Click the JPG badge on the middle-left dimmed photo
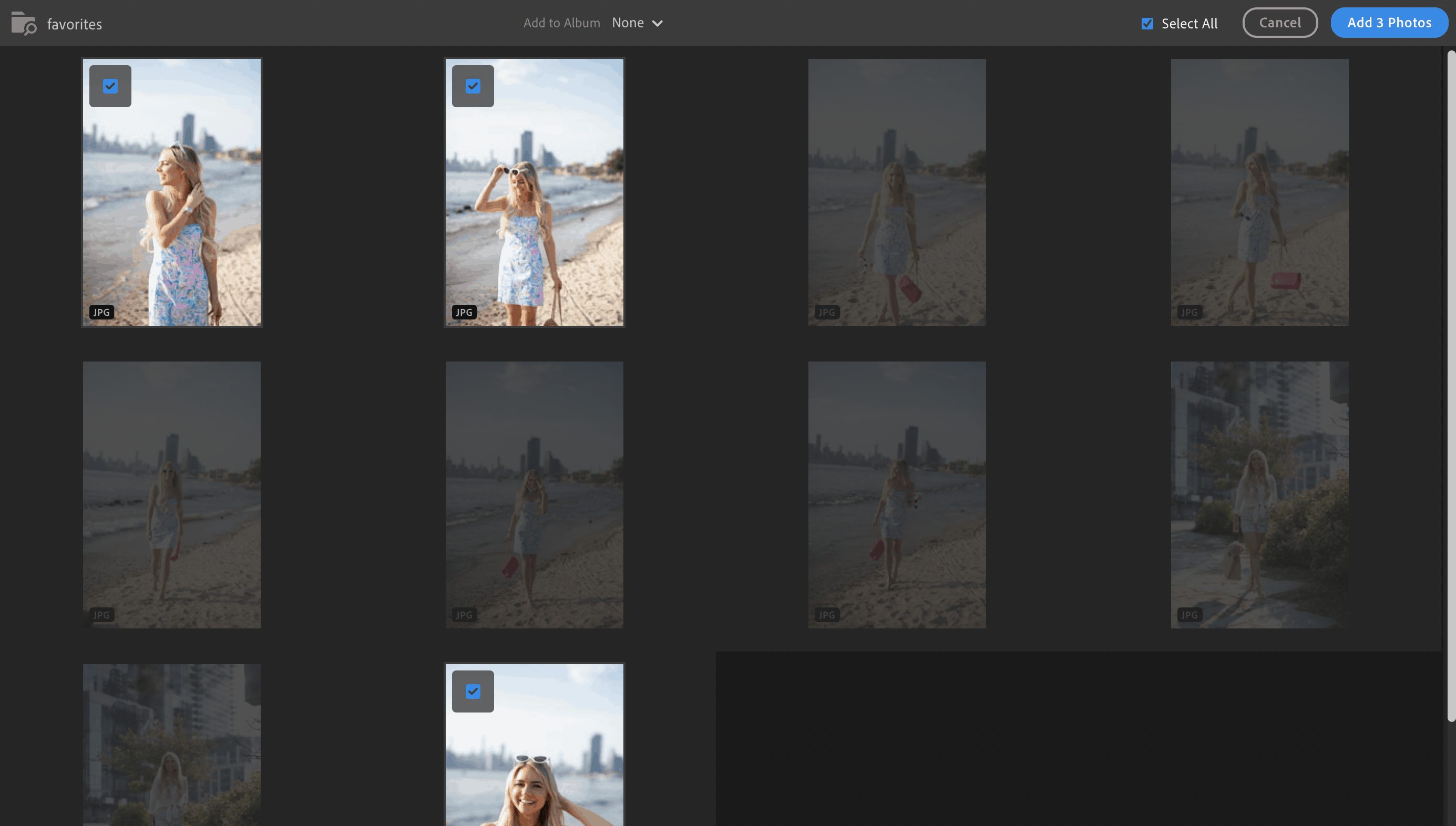 (101, 614)
